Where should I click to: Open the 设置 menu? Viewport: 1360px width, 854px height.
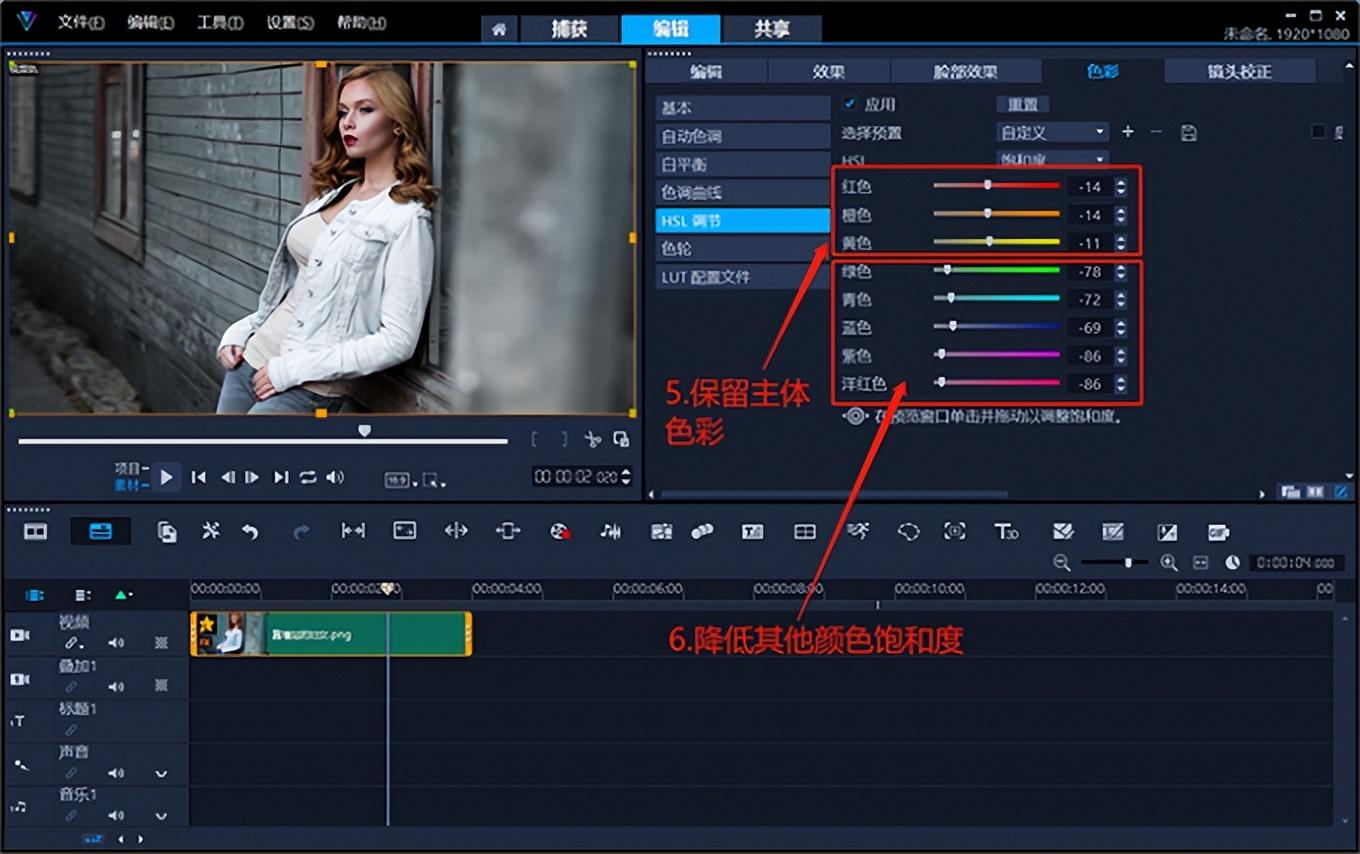point(290,23)
